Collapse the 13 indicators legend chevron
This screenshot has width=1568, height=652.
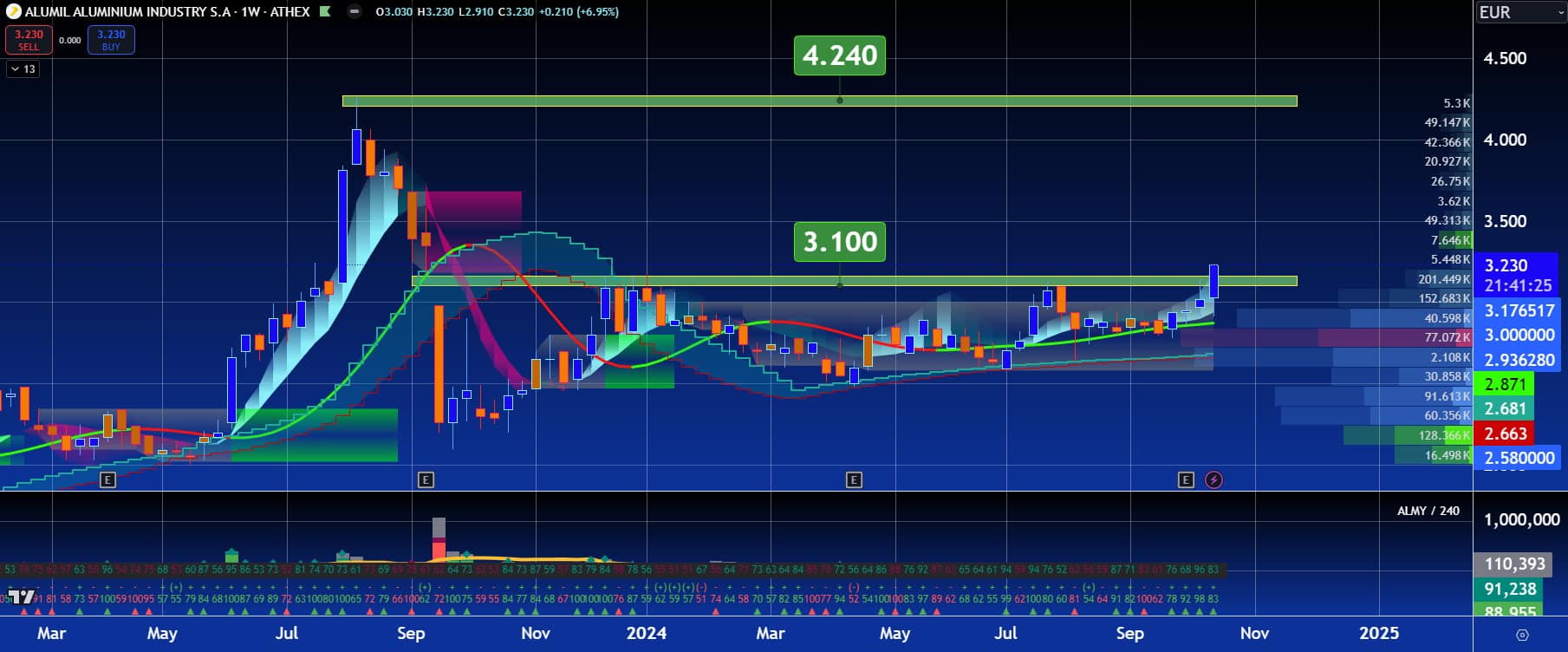pos(23,68)
